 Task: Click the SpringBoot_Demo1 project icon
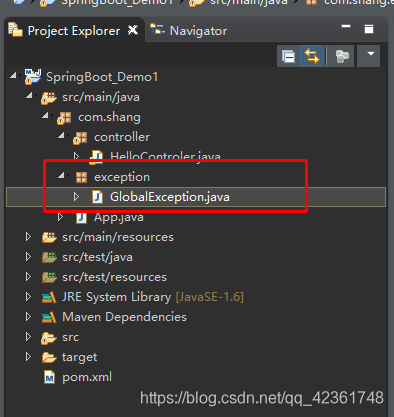(33, 77)
